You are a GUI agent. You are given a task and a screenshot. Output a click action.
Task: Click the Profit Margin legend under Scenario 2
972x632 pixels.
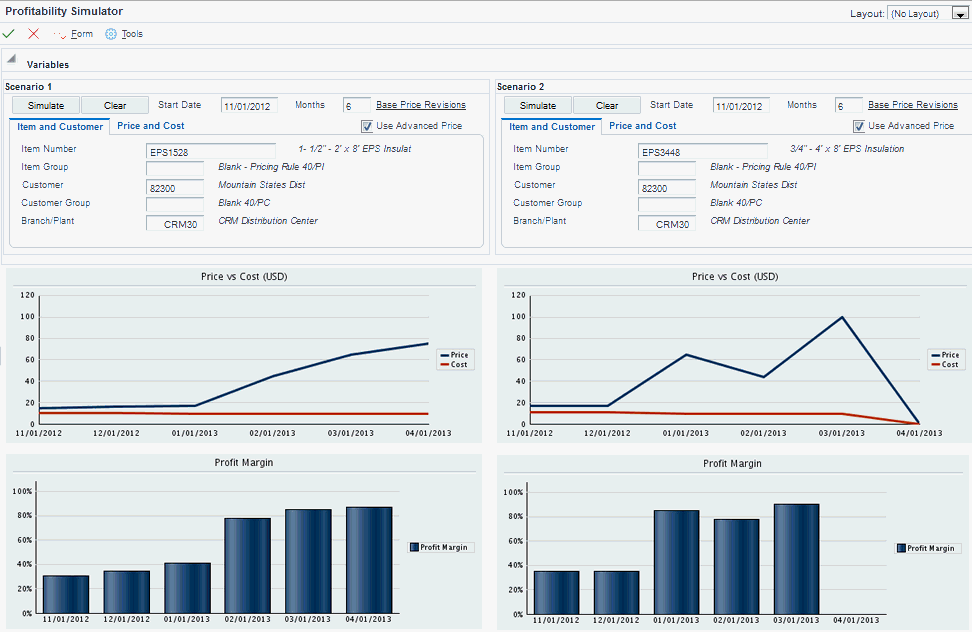click(927, 547)
